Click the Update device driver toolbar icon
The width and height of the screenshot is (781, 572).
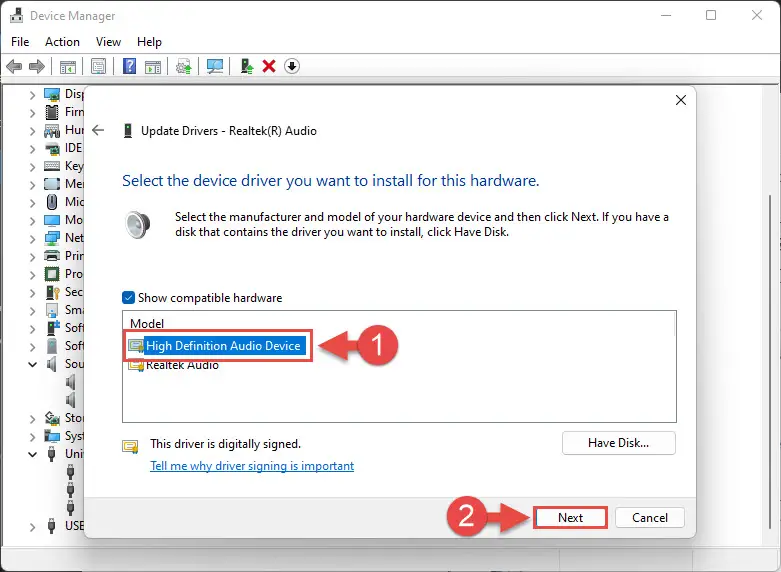183,67
